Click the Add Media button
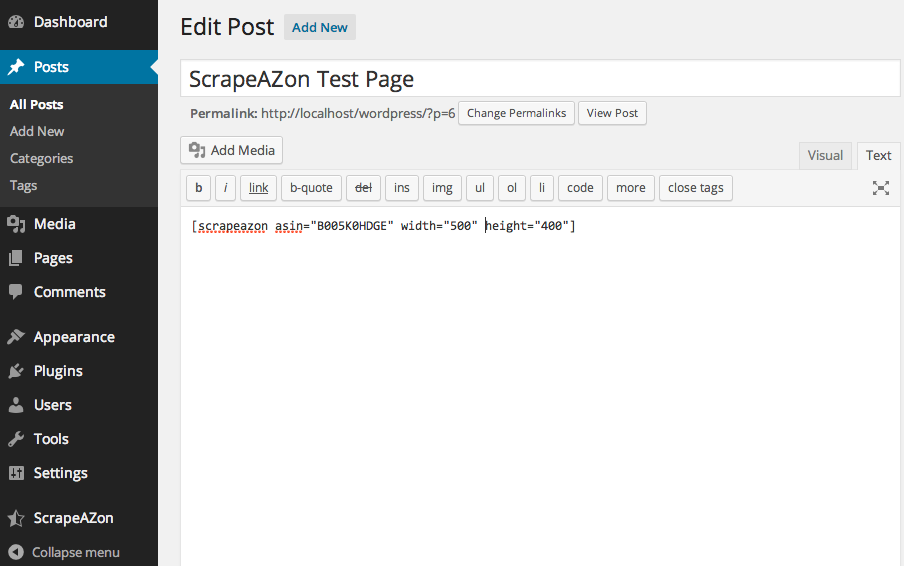904x566 pixels. (x=231, y=150)
